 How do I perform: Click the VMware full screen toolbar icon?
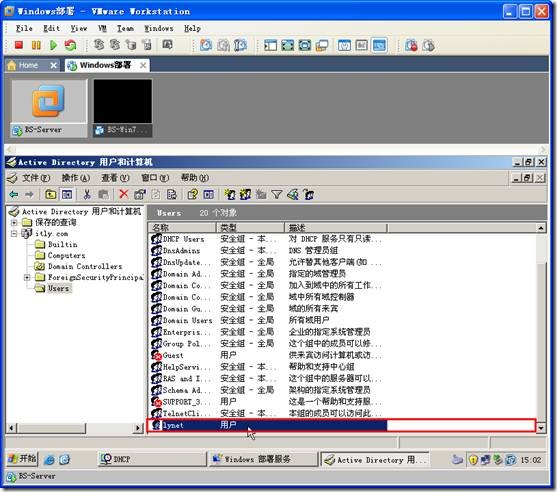[287, 45]
